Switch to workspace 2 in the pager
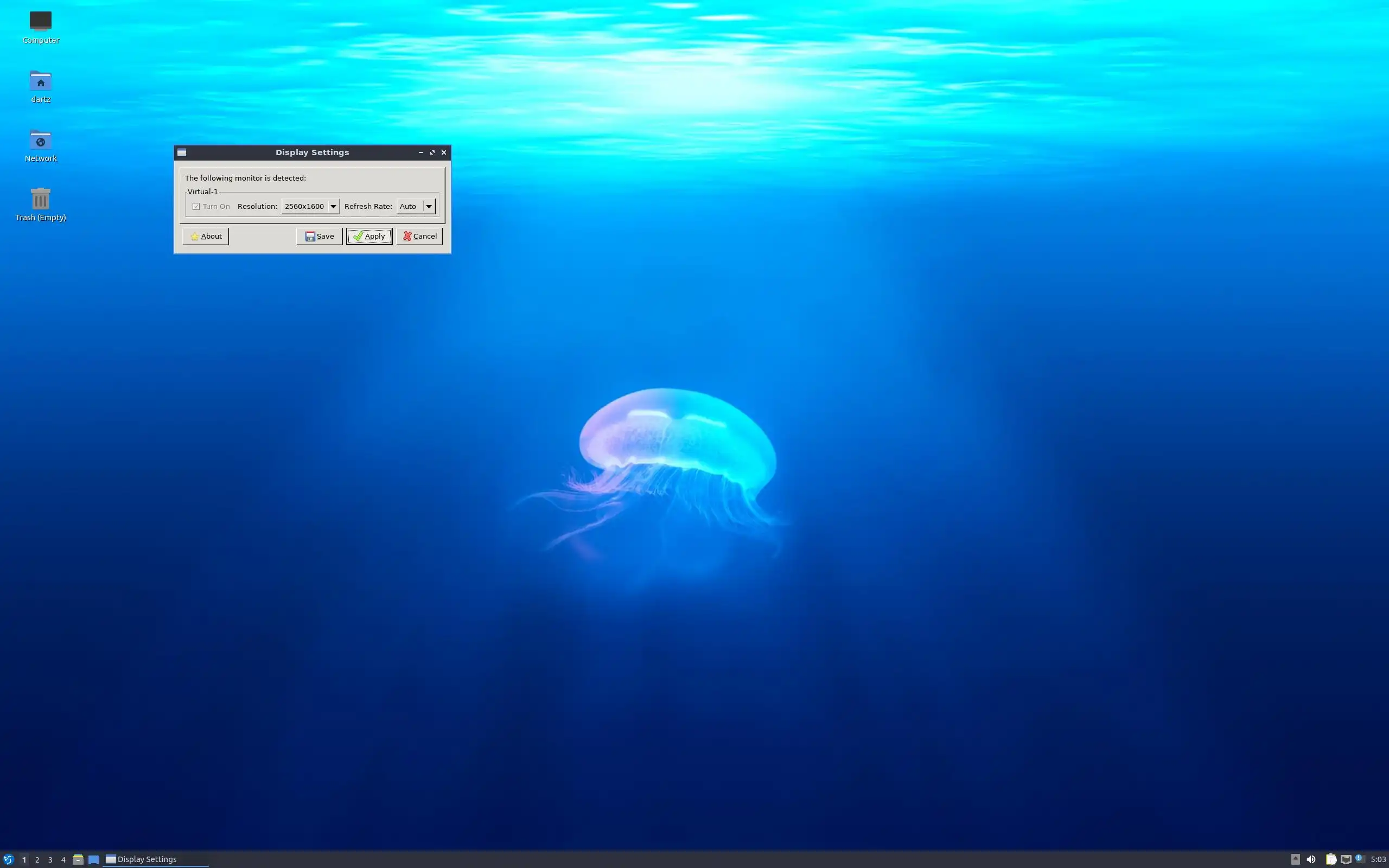This screenshot has height=868, width=1389. click(37, 859)
